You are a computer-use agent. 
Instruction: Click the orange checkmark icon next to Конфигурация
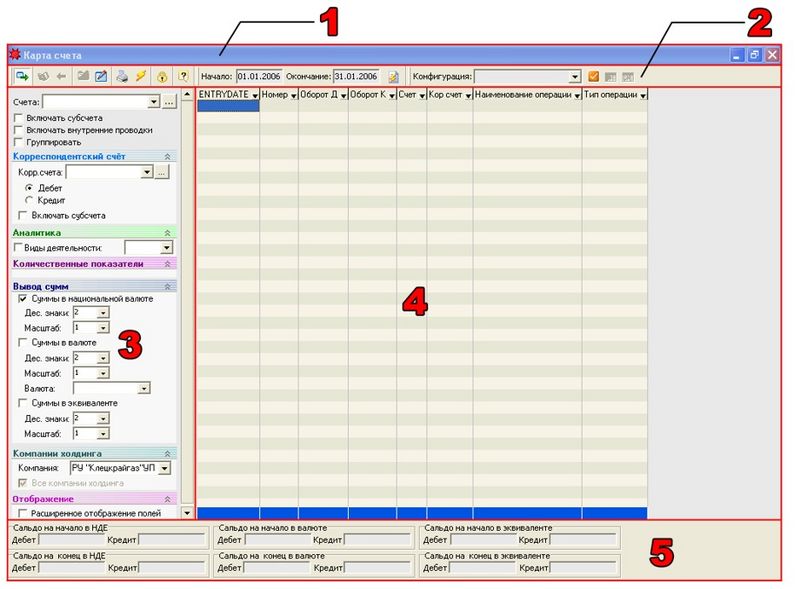pos(593,77)
